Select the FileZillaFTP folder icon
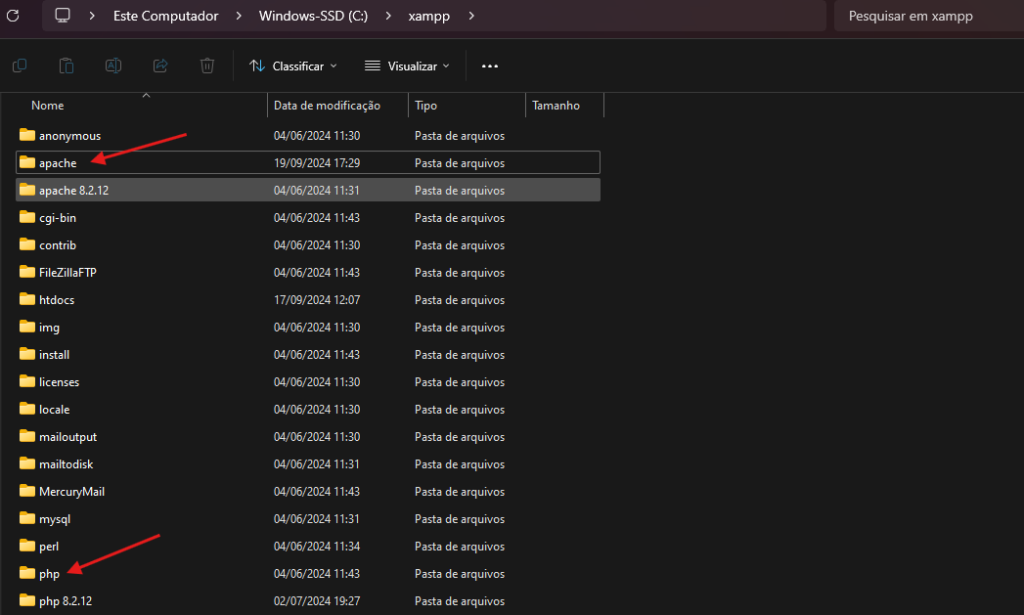This screenshot has height=615, width=1024. [27, 272]
